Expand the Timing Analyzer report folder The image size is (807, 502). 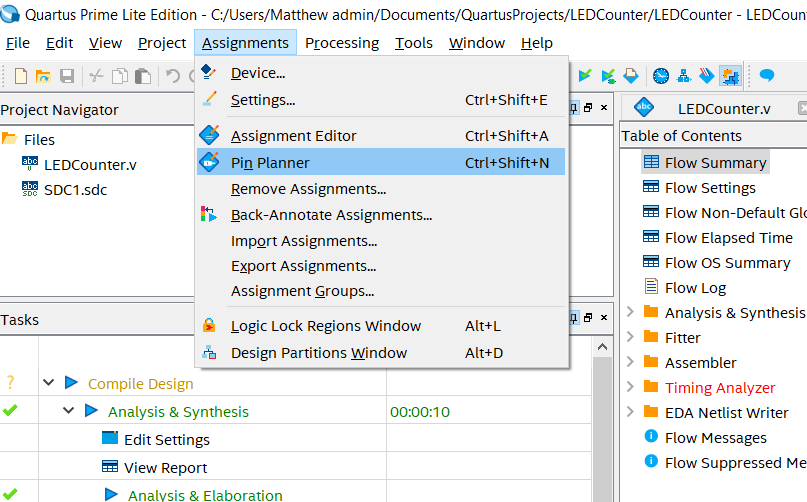point(630,387)
